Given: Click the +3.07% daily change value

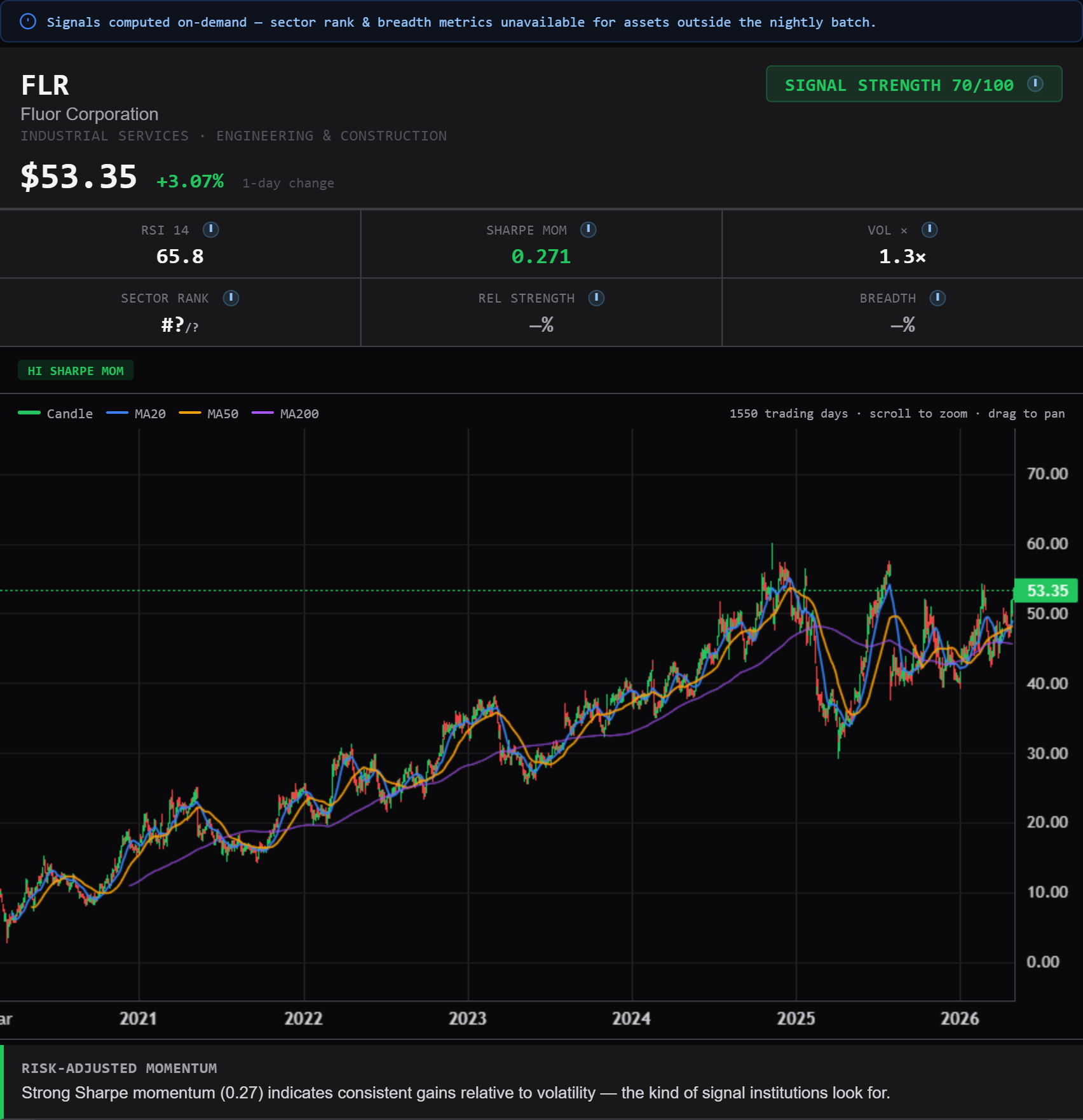Looking at the screenshot, I should [x=190, y=182].
